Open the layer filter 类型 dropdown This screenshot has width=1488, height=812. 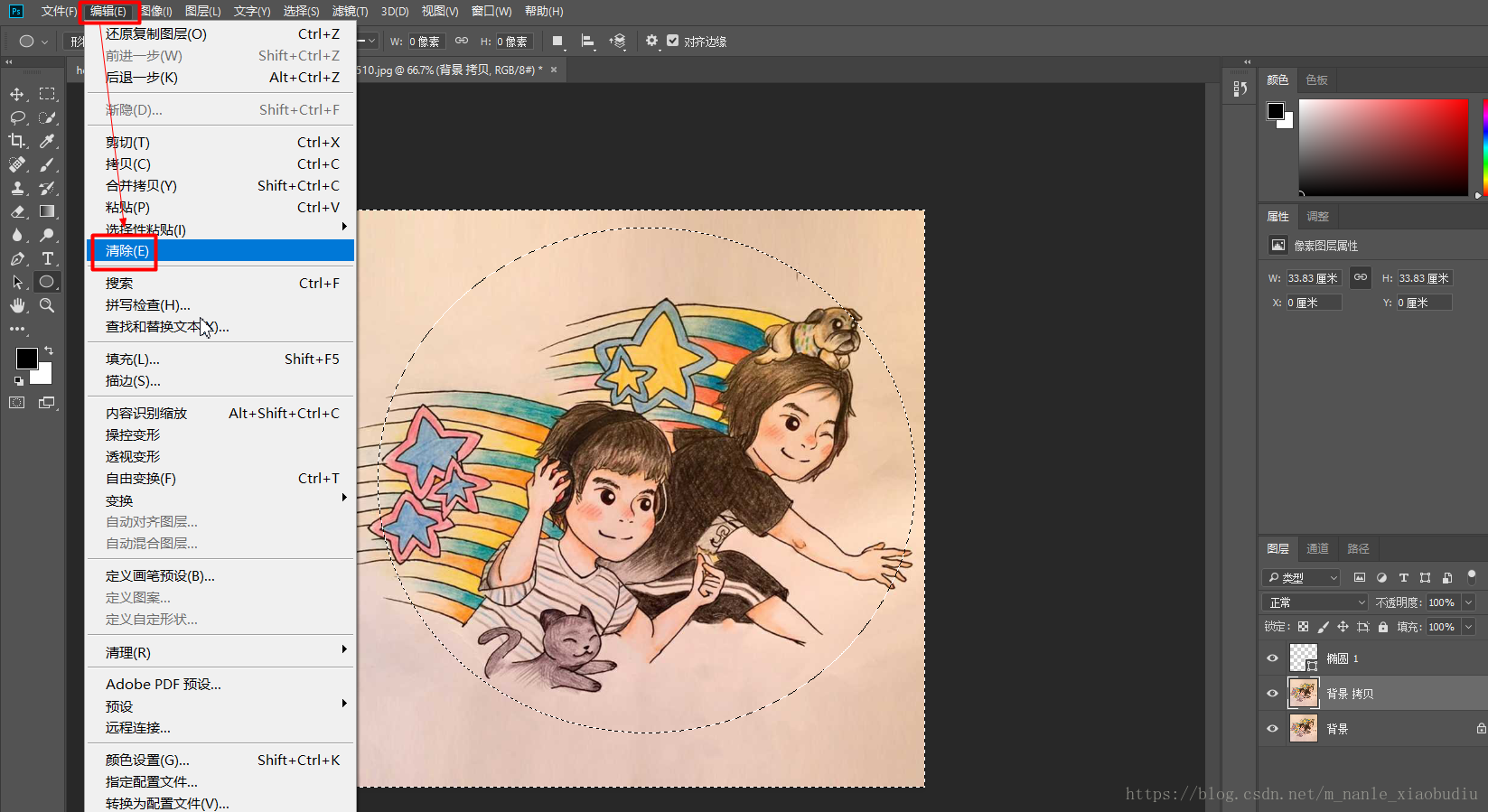1302,577
